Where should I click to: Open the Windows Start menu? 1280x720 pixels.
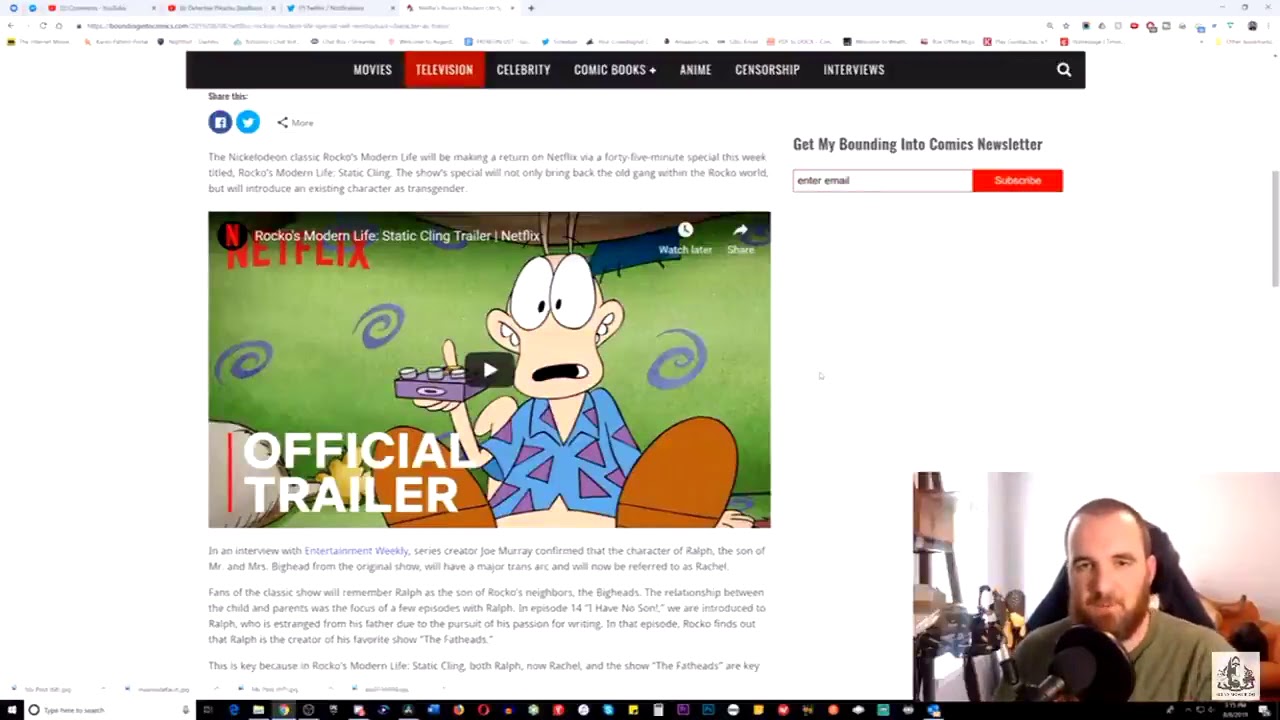(10, 710)
